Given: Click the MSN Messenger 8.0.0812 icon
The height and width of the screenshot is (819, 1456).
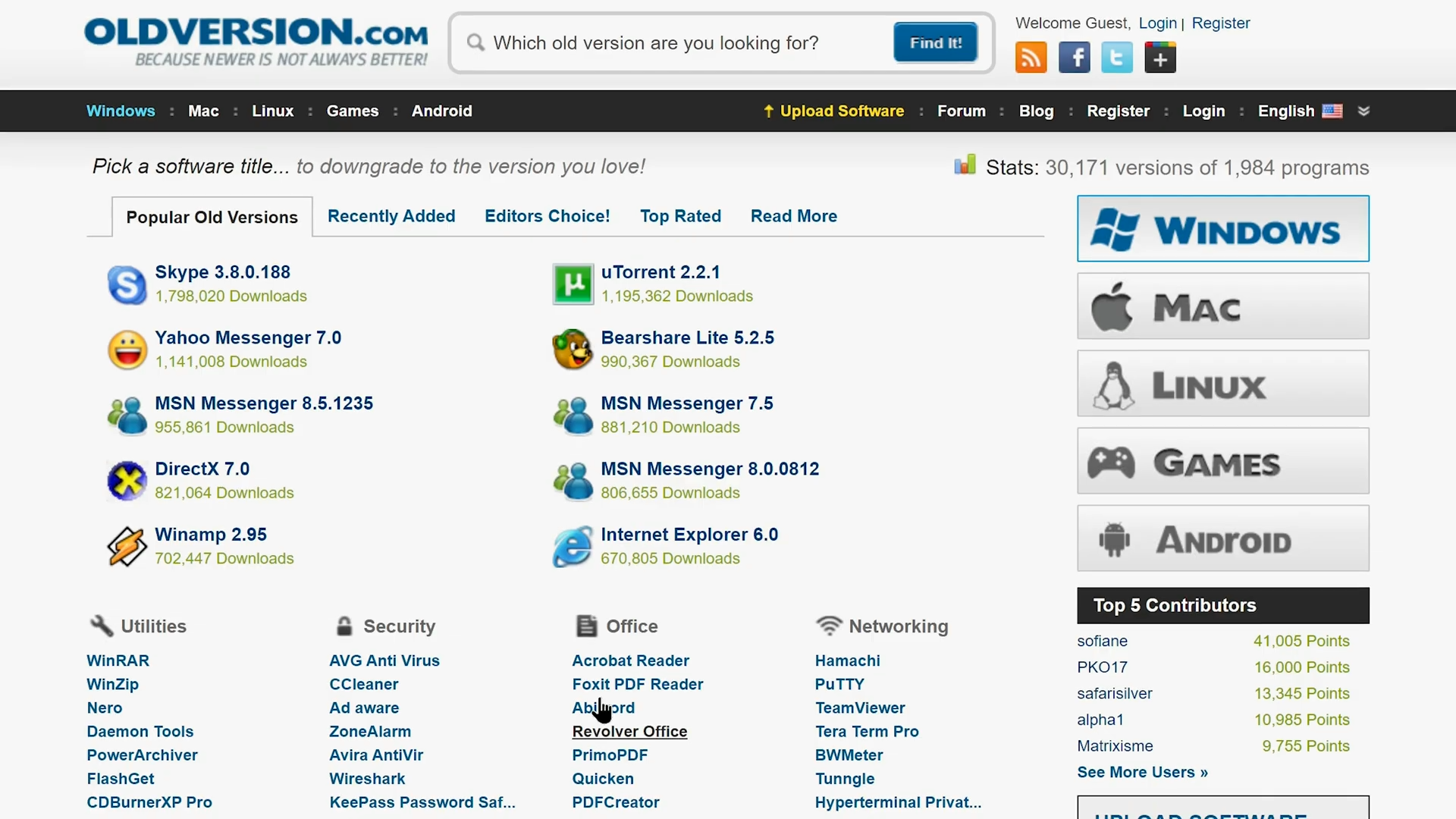Looking at the screenshot, I should click(573, 481).
